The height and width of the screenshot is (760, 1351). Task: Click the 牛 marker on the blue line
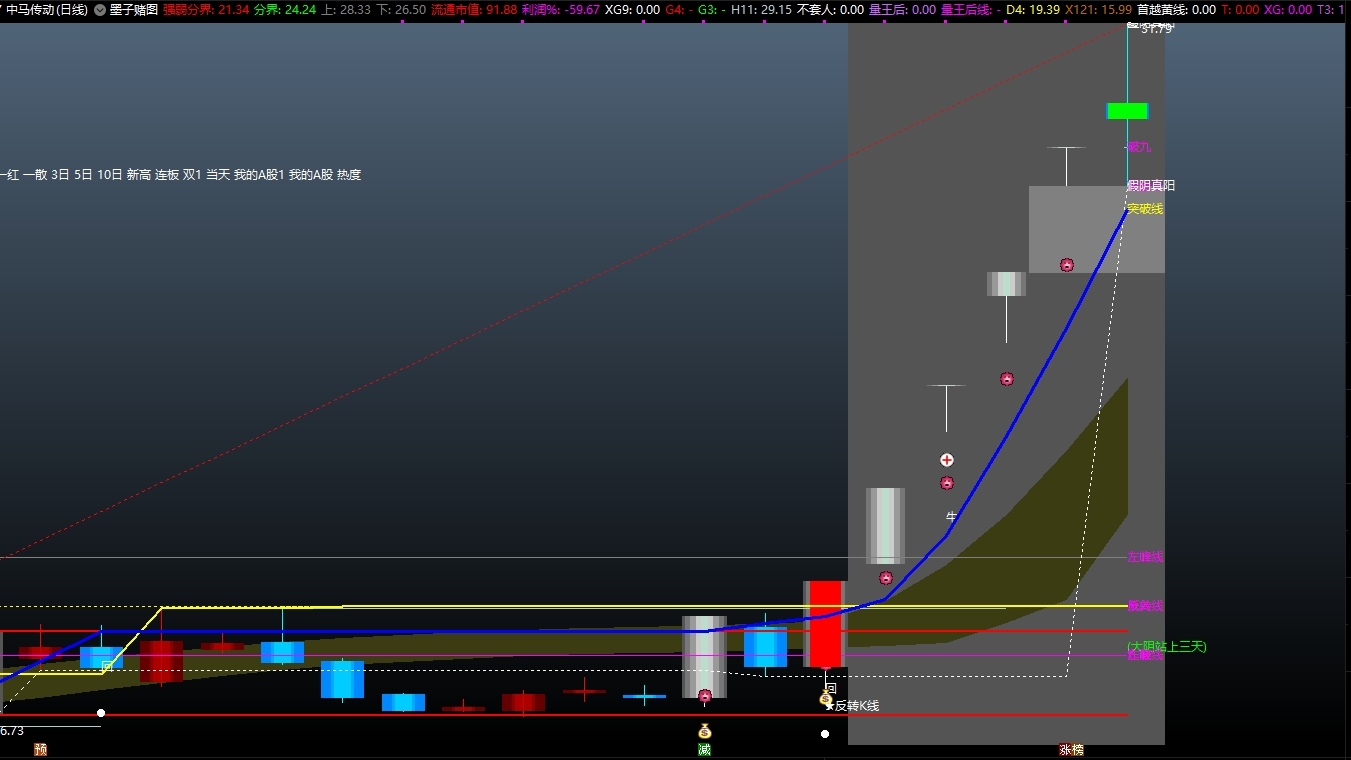[952, 517]
